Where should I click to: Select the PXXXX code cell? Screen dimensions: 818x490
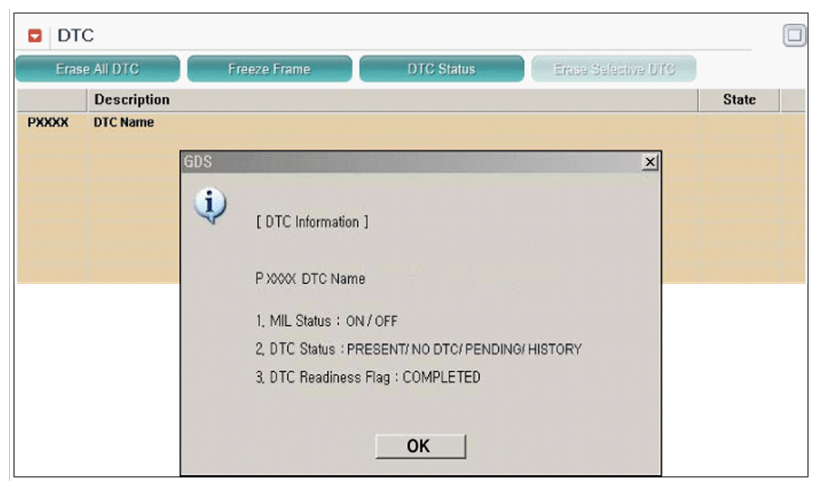pos(48,123)
